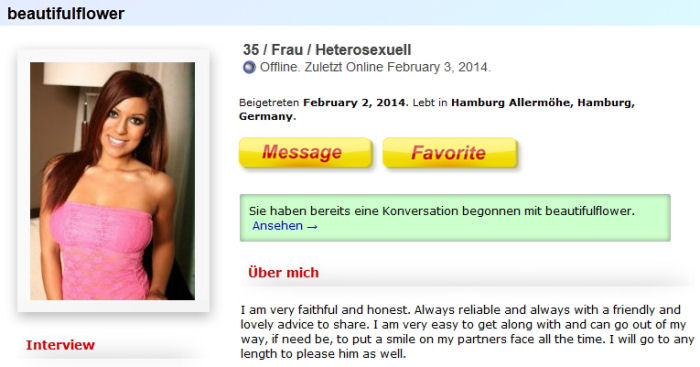Viewport: 700px width, 367px height.
Task: Click the about-me paragraph starting 'I am very faithful'
Action: click(467, 331)
